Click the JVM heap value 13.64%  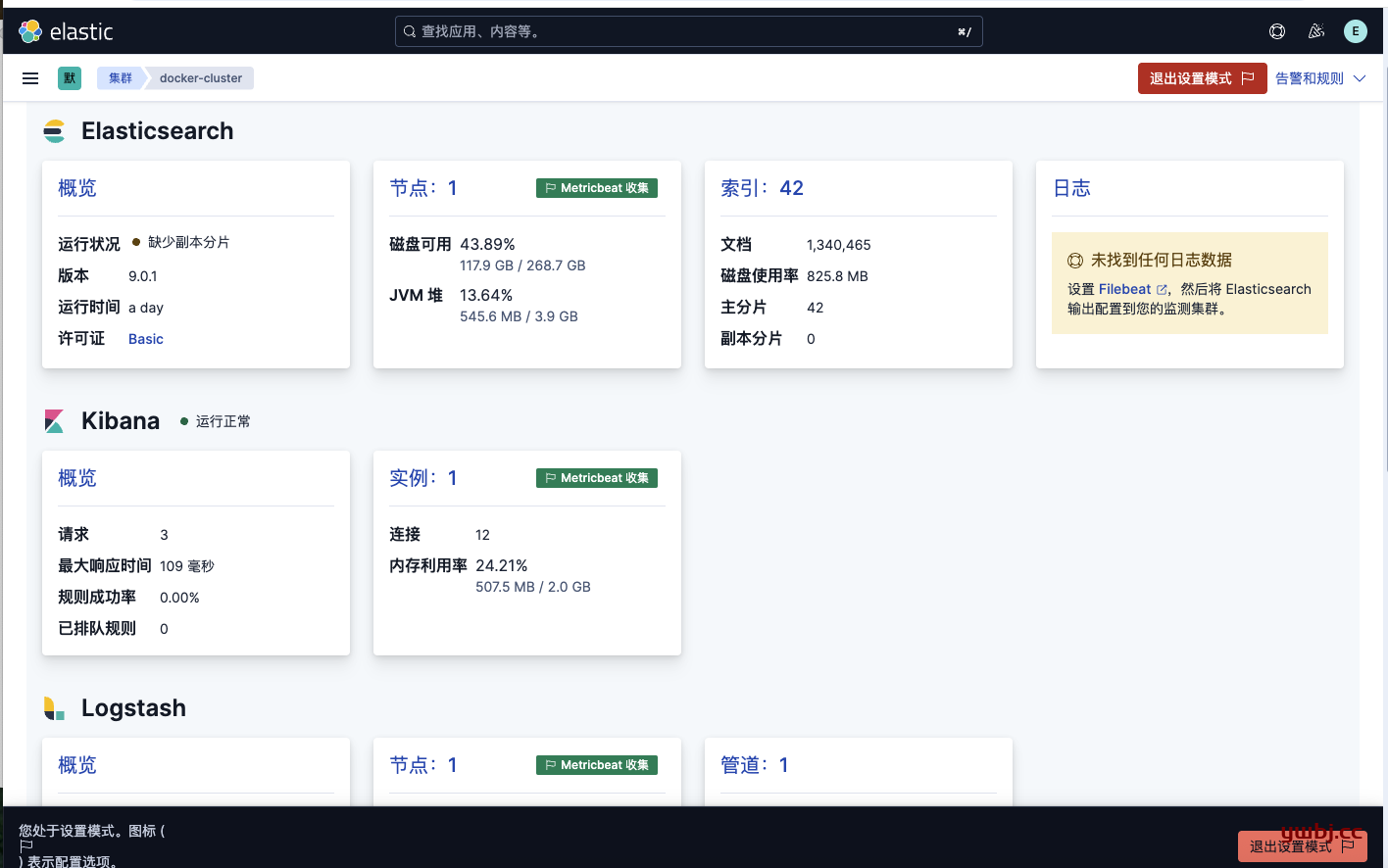486,295
